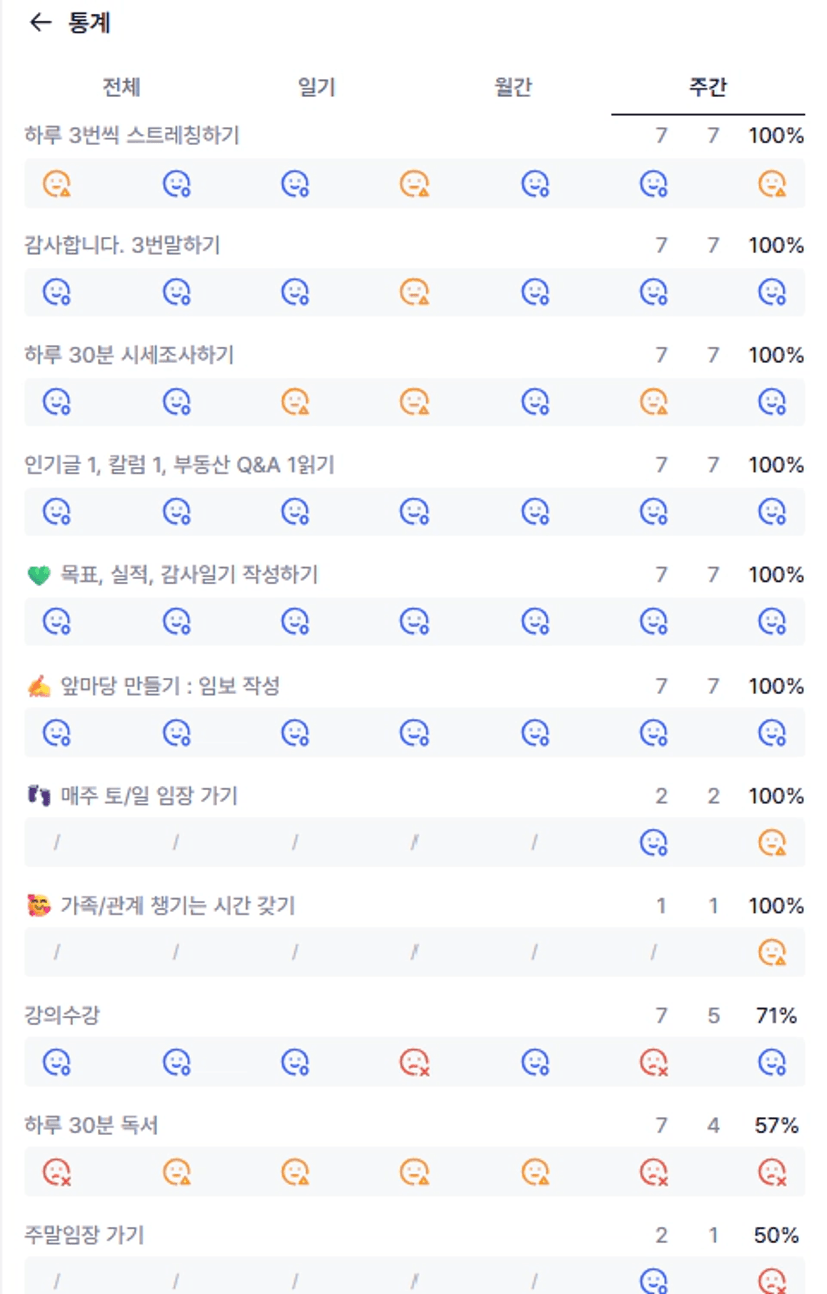Click first-day red face in 하루 30분 독서 row
Image resolution: width=827 pixels, height=1294 pixels.
57,1171
